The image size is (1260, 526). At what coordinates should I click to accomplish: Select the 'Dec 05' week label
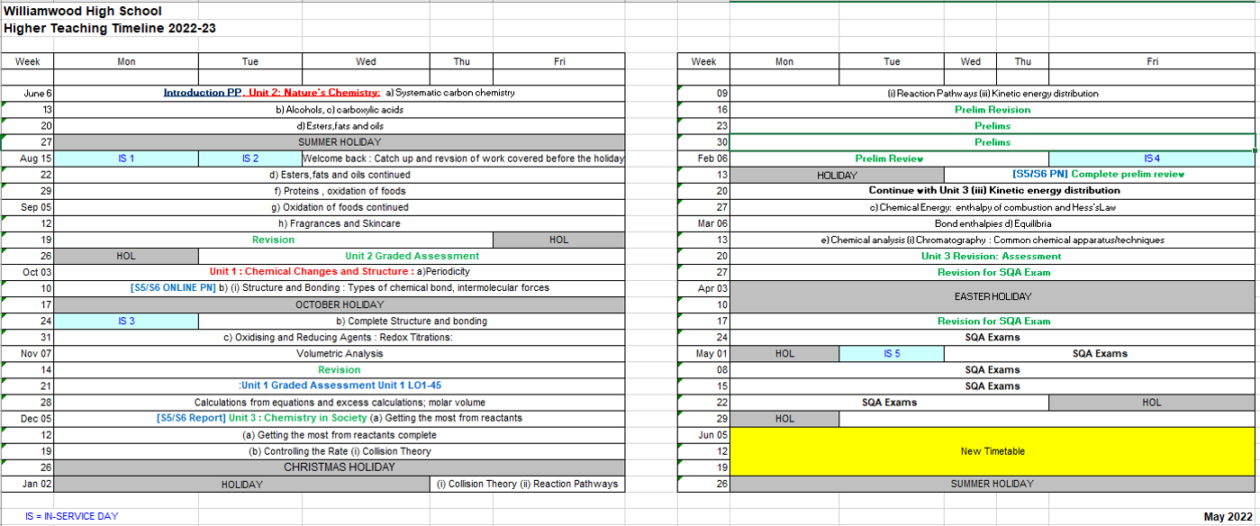click(x=28, y=418)
